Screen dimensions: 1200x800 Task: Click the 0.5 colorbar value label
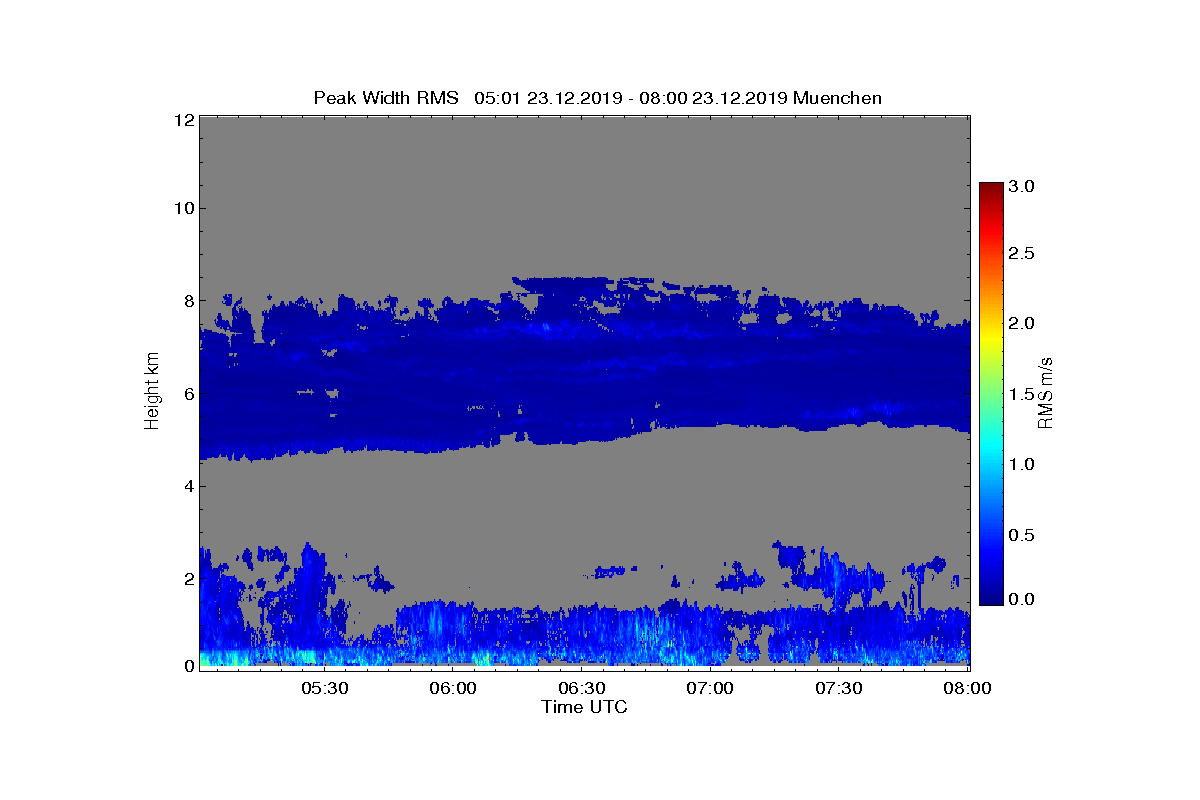point(1021,535)
